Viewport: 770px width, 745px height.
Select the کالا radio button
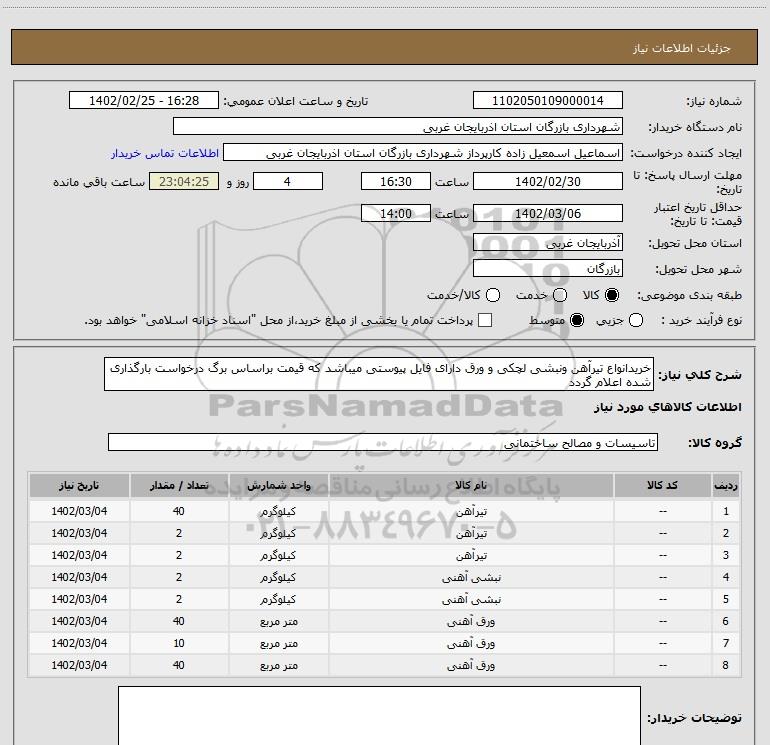click(x=612, y=295)
